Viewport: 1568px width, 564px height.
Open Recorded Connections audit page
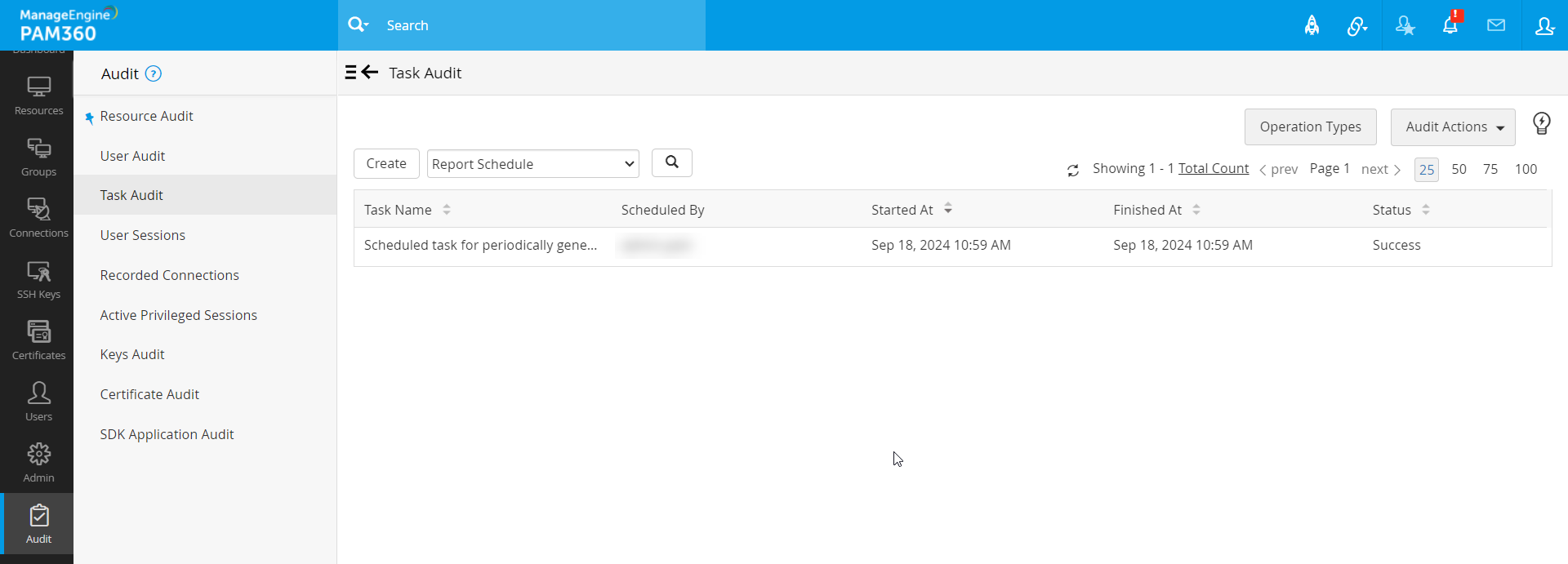(x=170, y=275)
